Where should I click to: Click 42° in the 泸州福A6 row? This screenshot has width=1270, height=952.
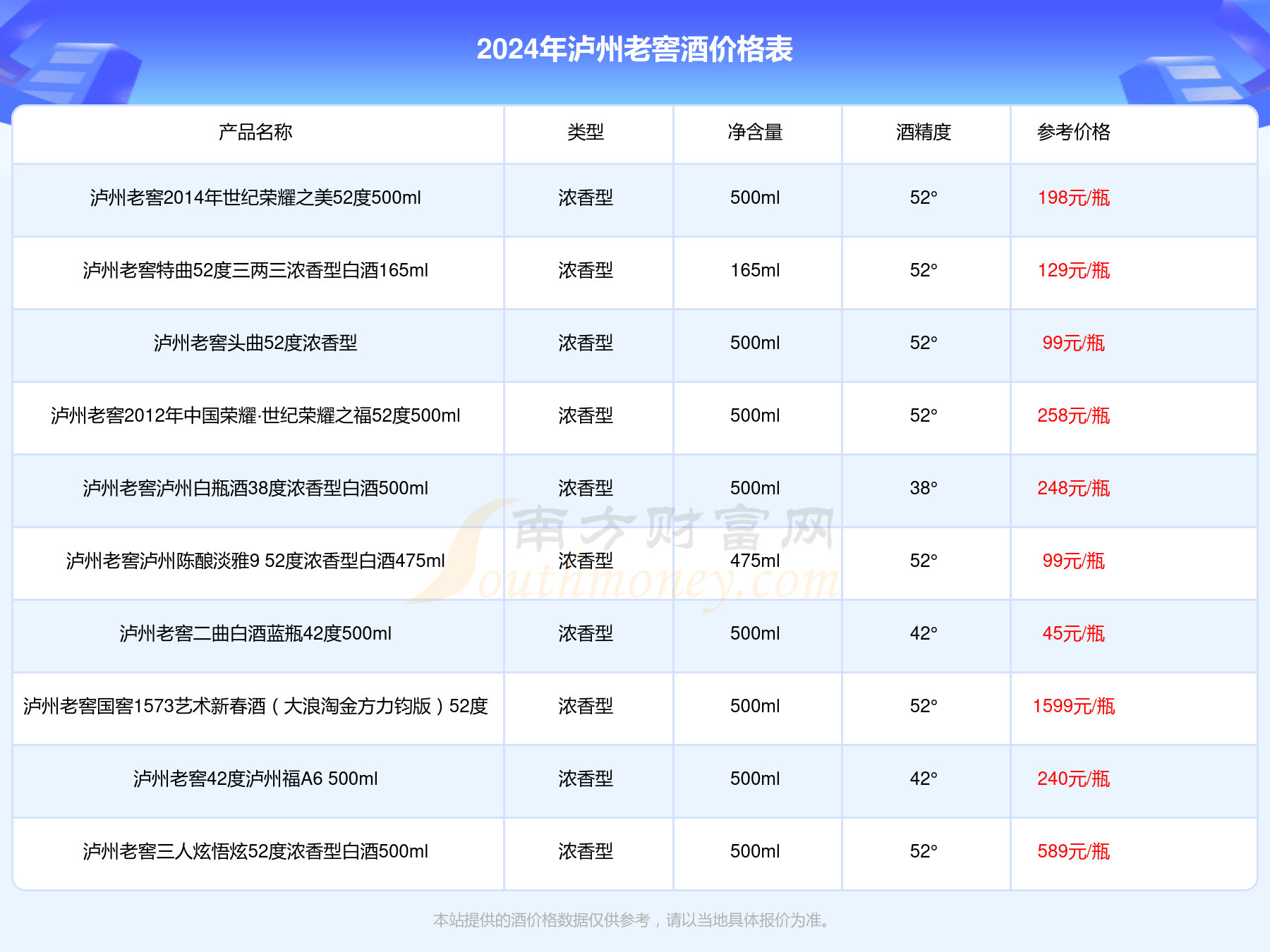[x=924, y=779]
